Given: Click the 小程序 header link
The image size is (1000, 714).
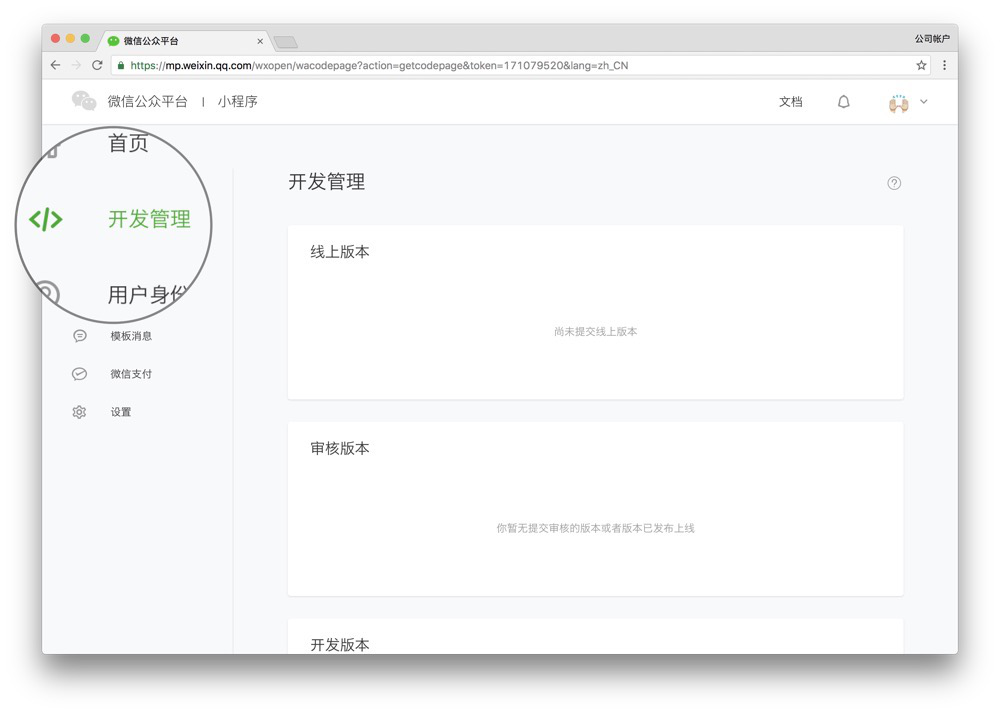Looking at the screenshot, I should tap(237, 100).
